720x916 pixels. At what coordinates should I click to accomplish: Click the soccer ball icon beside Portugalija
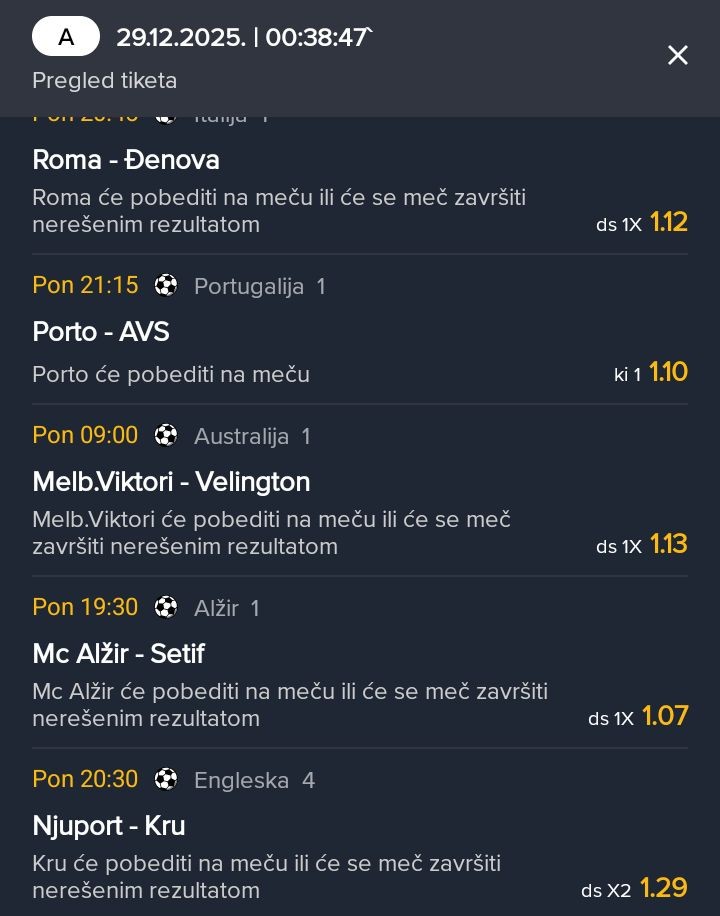pyautogui.click(x=166, y=286)
